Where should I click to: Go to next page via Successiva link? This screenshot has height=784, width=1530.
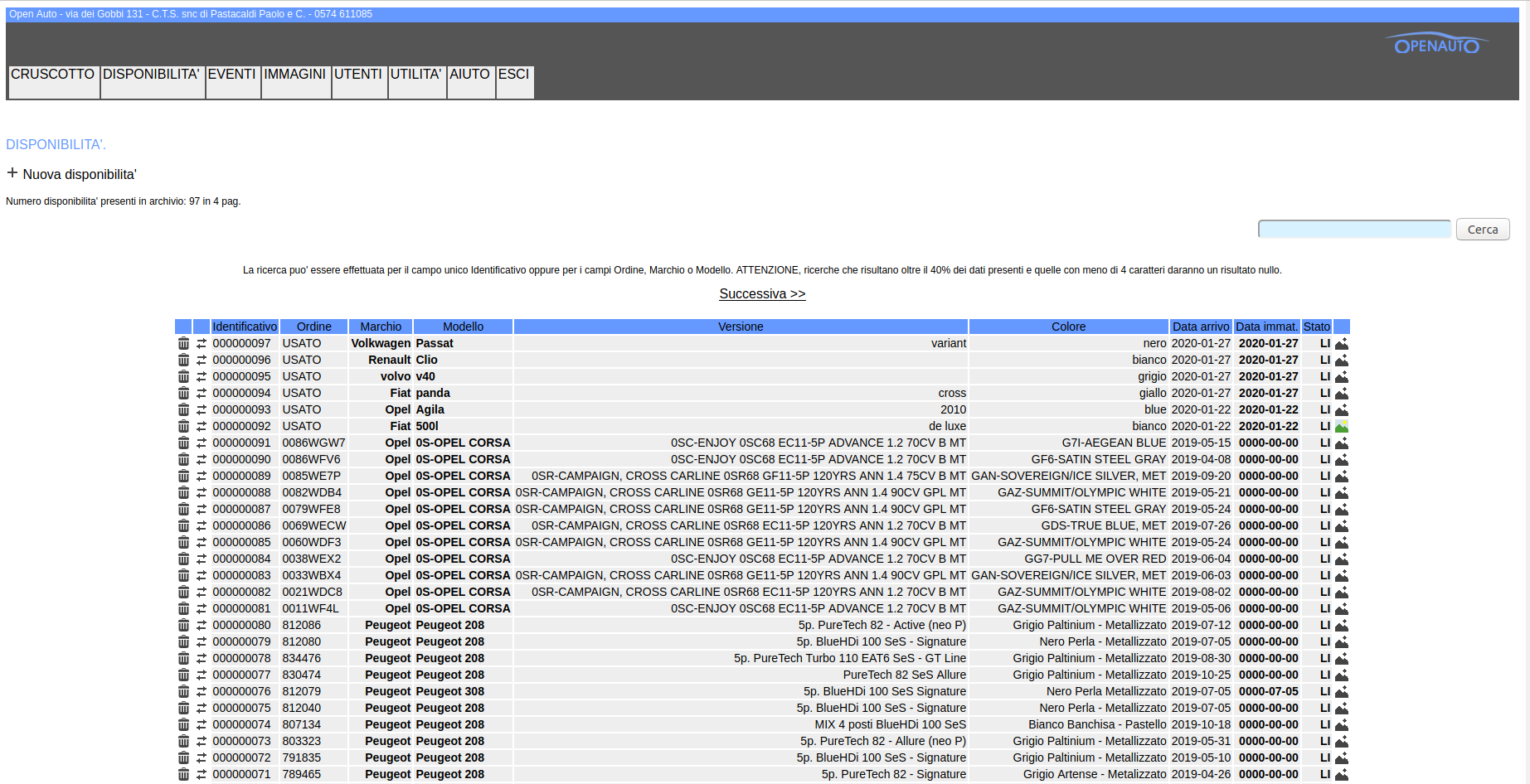coord(762,294)
